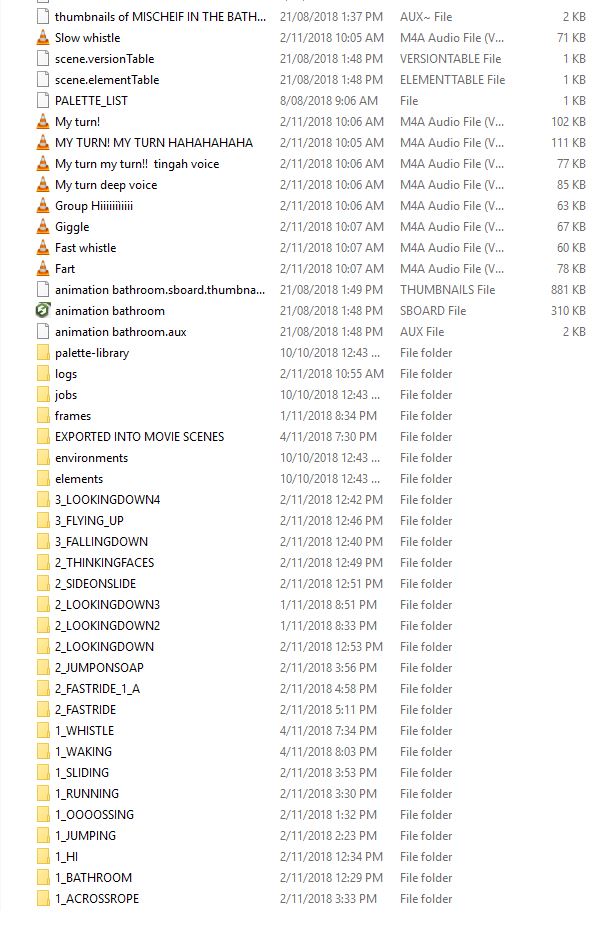Click the VLC icon beside Slow whistle

(x=43, y=38)
